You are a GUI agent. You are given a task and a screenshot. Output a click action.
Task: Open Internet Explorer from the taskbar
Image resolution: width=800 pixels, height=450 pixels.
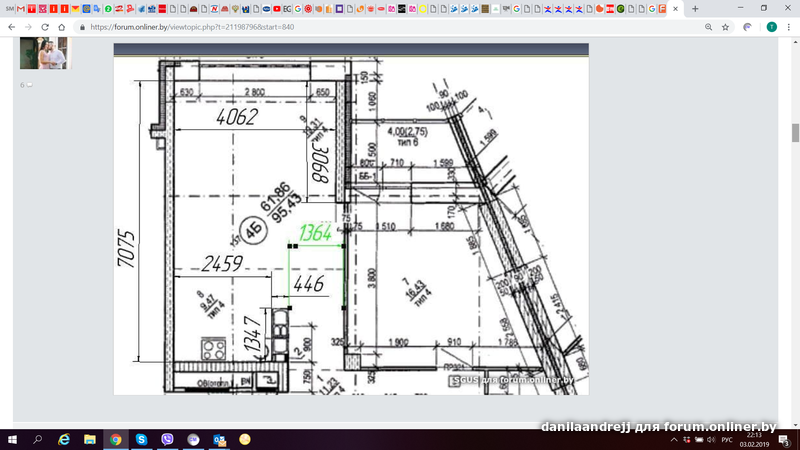point(64,439)
